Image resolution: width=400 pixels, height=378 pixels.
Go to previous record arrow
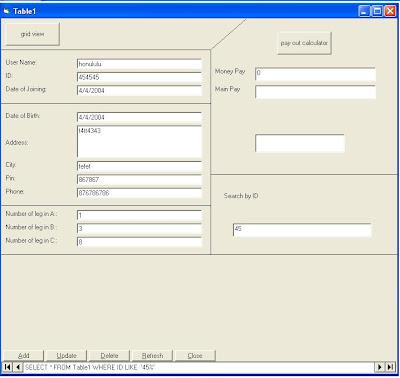18,367
